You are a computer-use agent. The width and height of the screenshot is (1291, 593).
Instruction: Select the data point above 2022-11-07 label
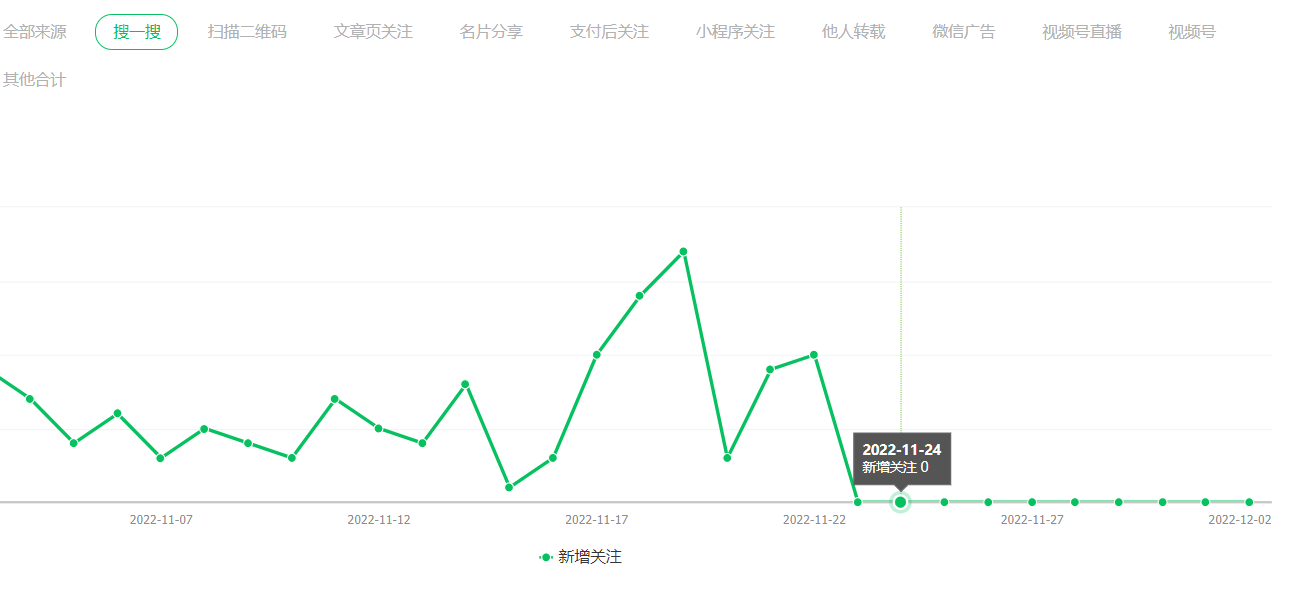coord(160,458)
